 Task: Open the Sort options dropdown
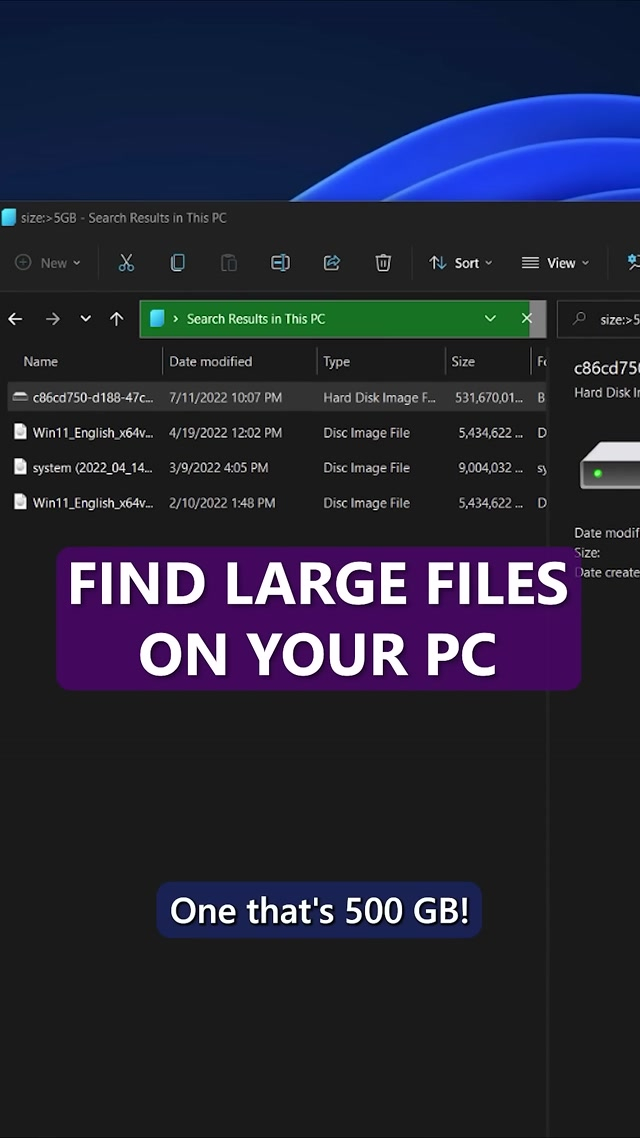[461, 263]
